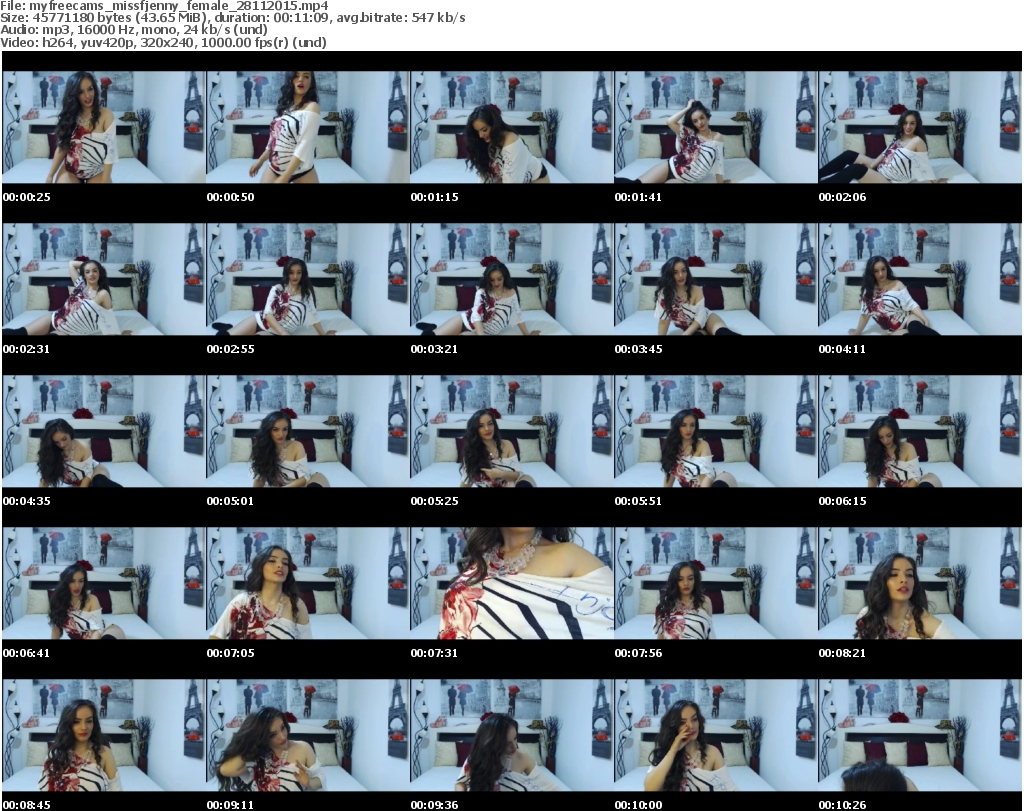Click the timestamp text 00:08:21
Viewport: 1024px width, 811px height.
pos(842,652)
